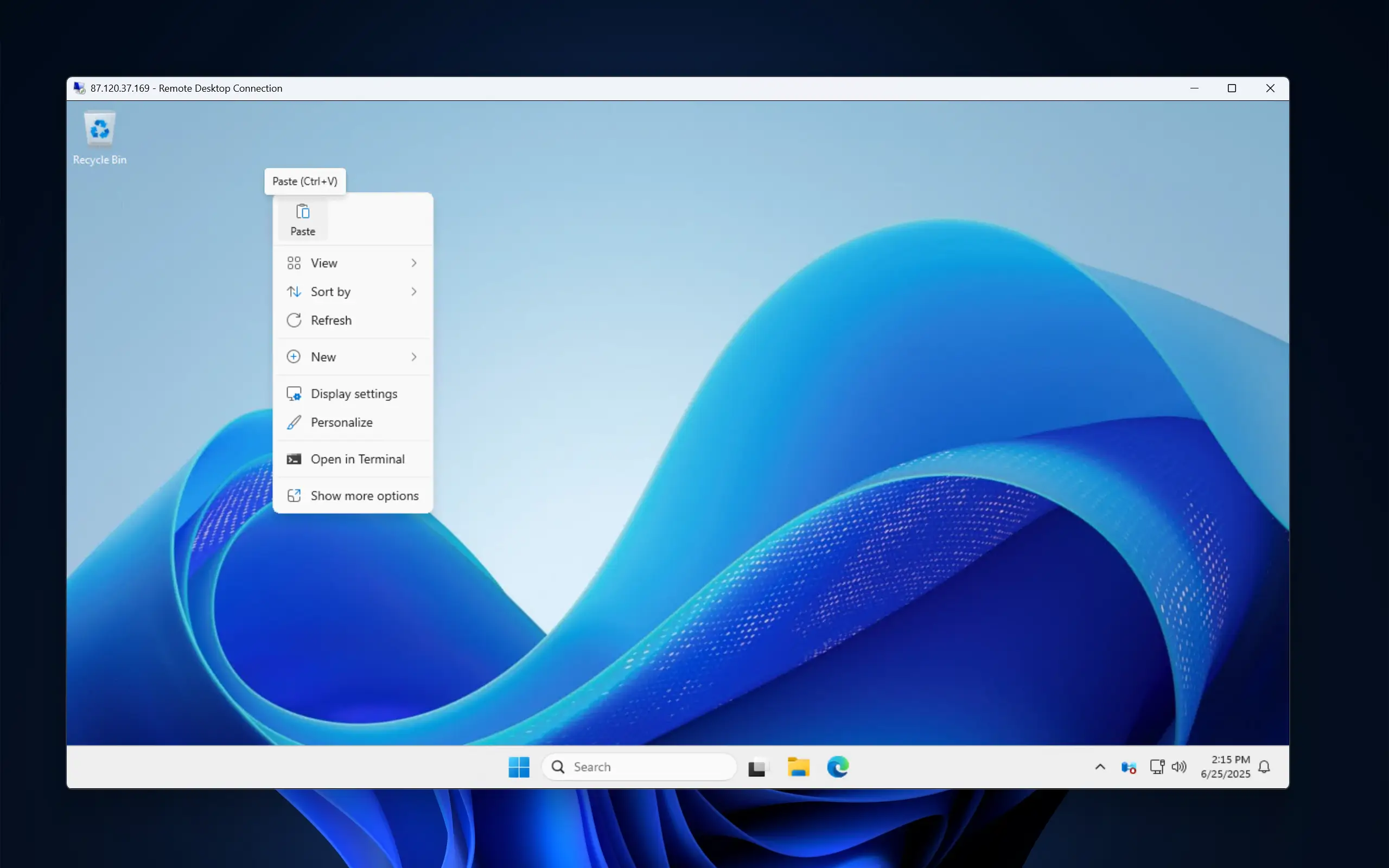Click into the taskbar Search box

(x=639, y=767)
